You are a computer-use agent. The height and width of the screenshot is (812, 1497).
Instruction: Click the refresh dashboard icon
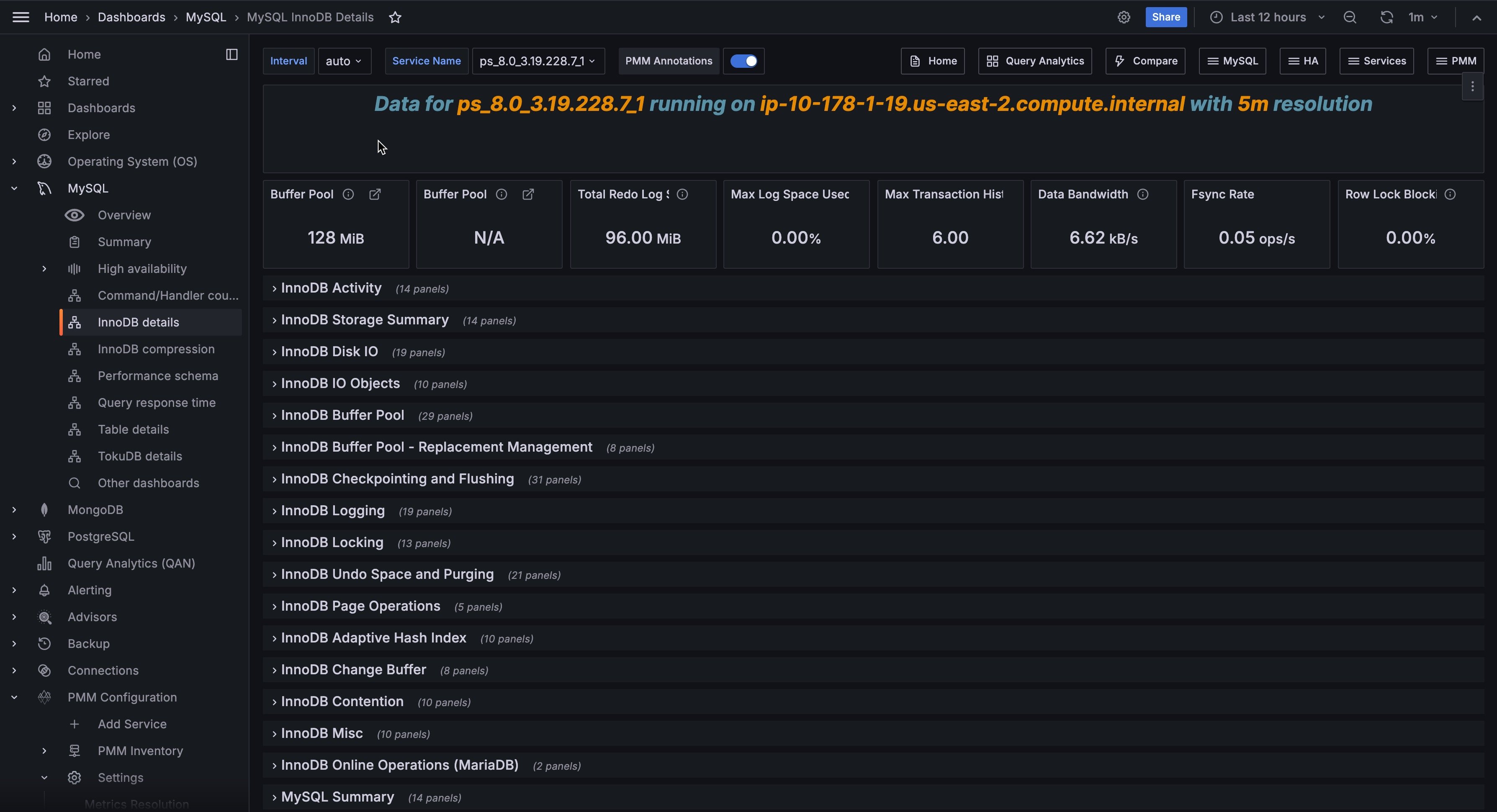point(1386,18)
